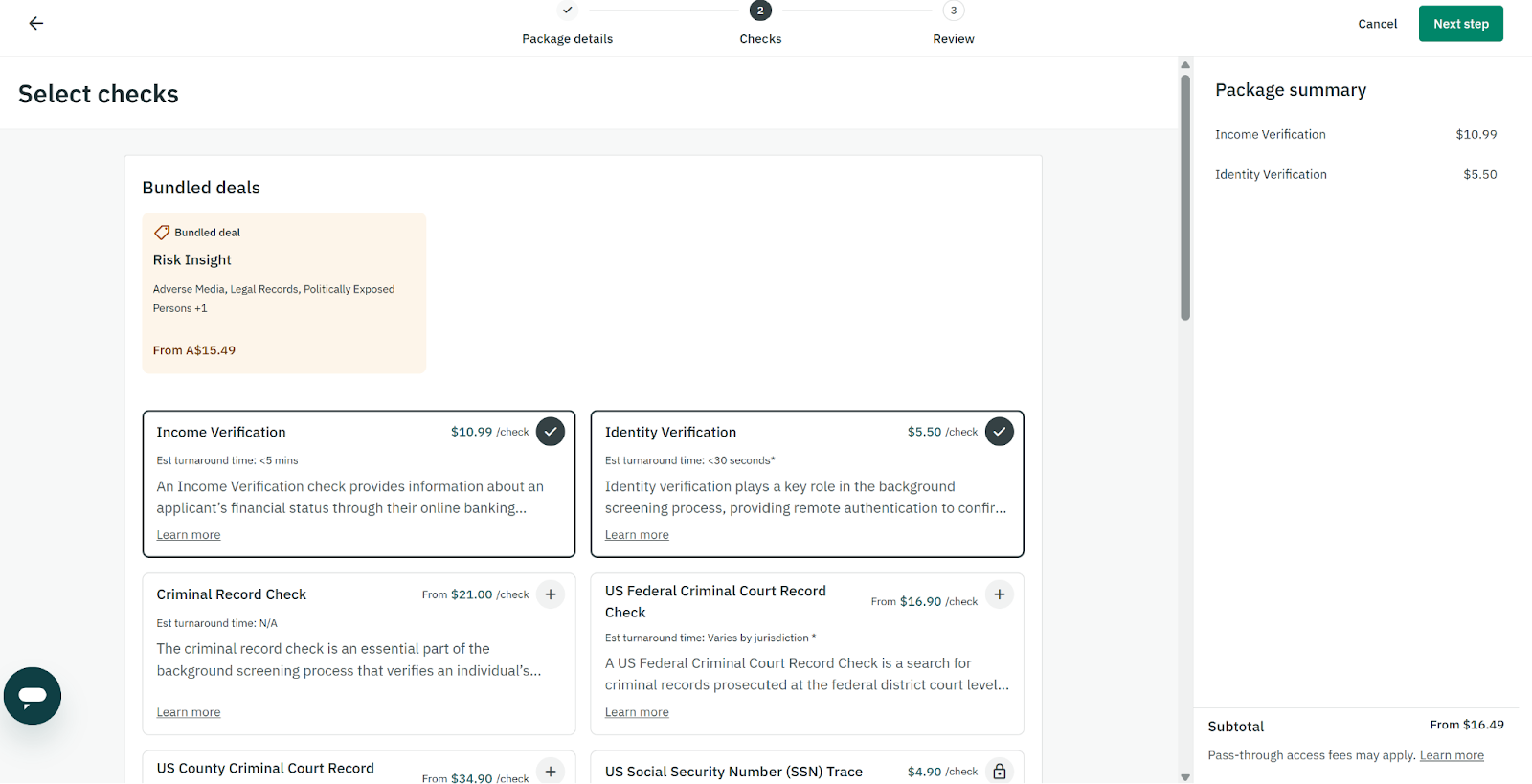Jump to the Review step
The height and width of the screenshot is (784, 1532).
[x=953, y=11]
